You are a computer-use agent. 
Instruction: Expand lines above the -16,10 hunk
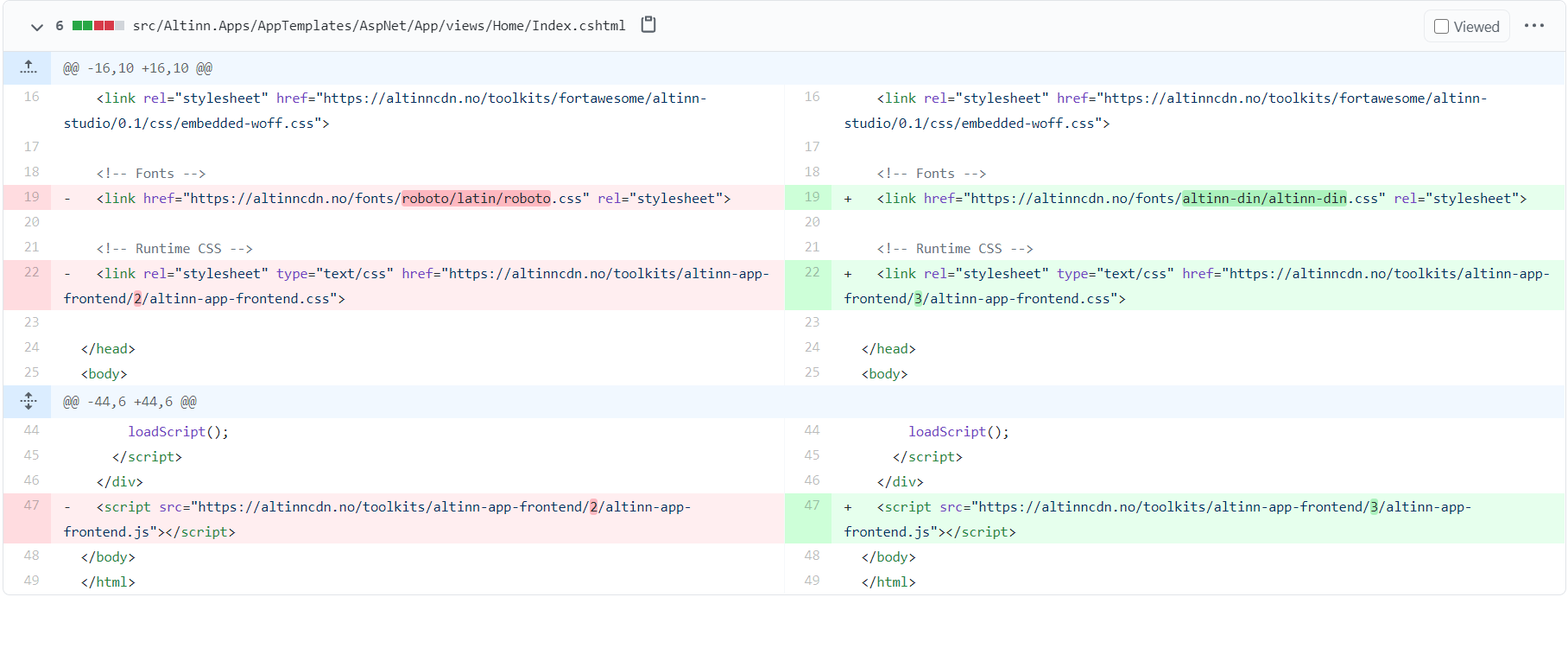click(x=28, y=67)
